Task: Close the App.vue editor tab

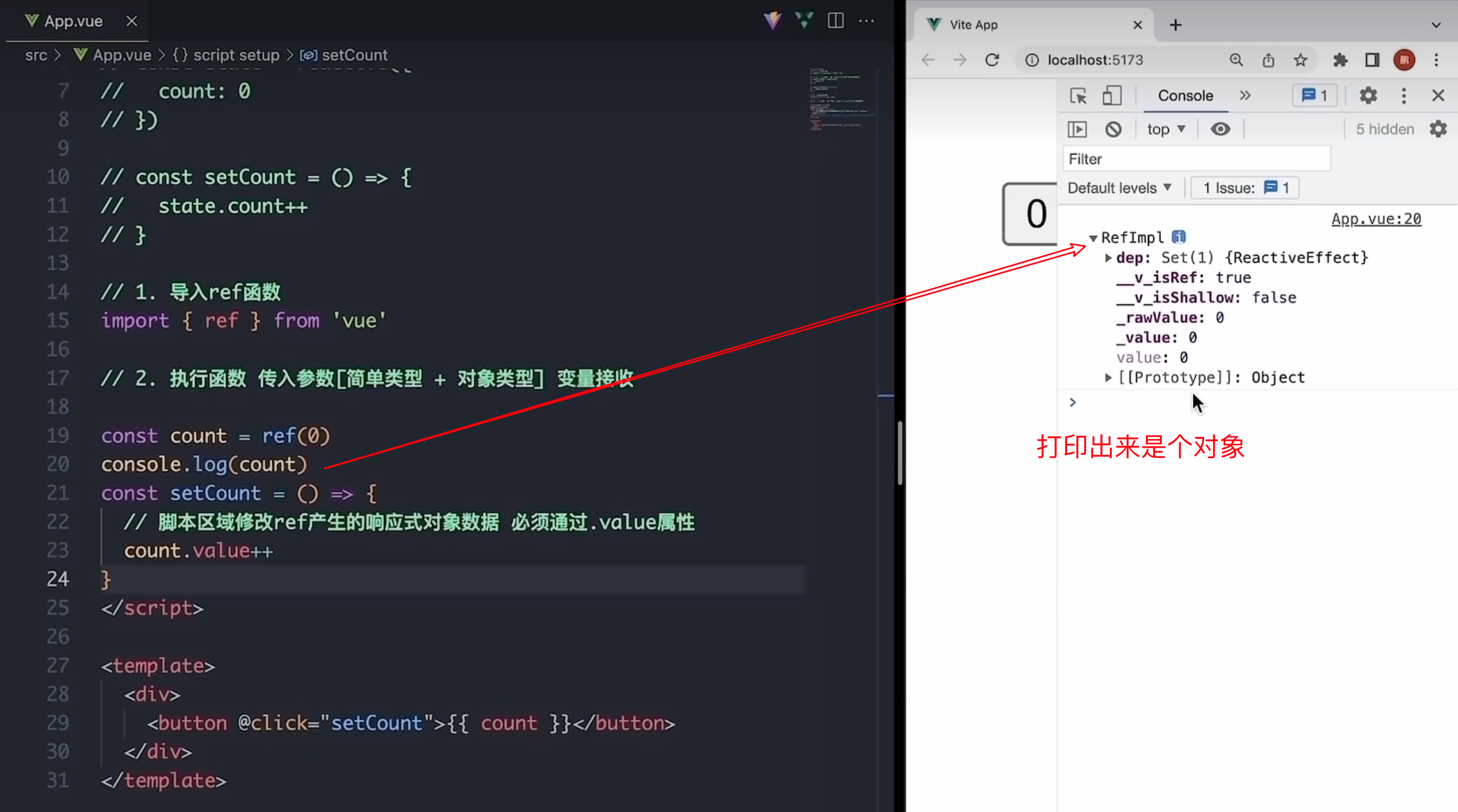Action: 131,21
